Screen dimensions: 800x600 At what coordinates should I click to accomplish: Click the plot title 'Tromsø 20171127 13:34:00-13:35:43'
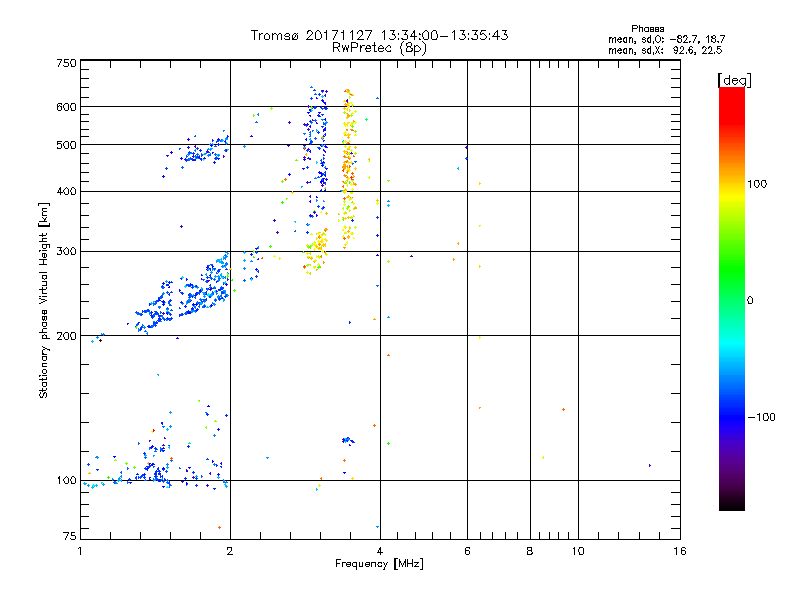(379, 35)
